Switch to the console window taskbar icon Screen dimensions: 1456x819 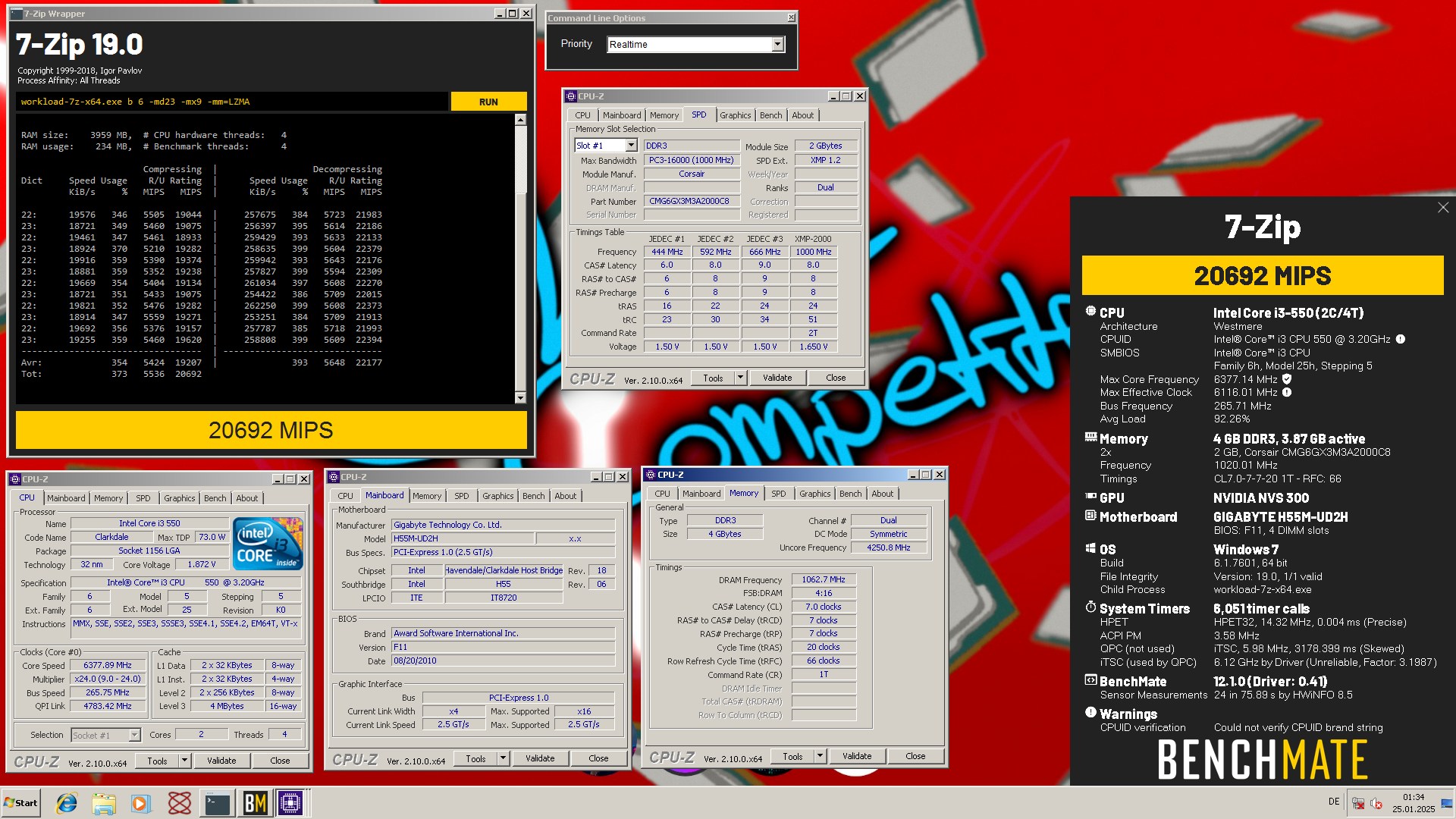218,803
